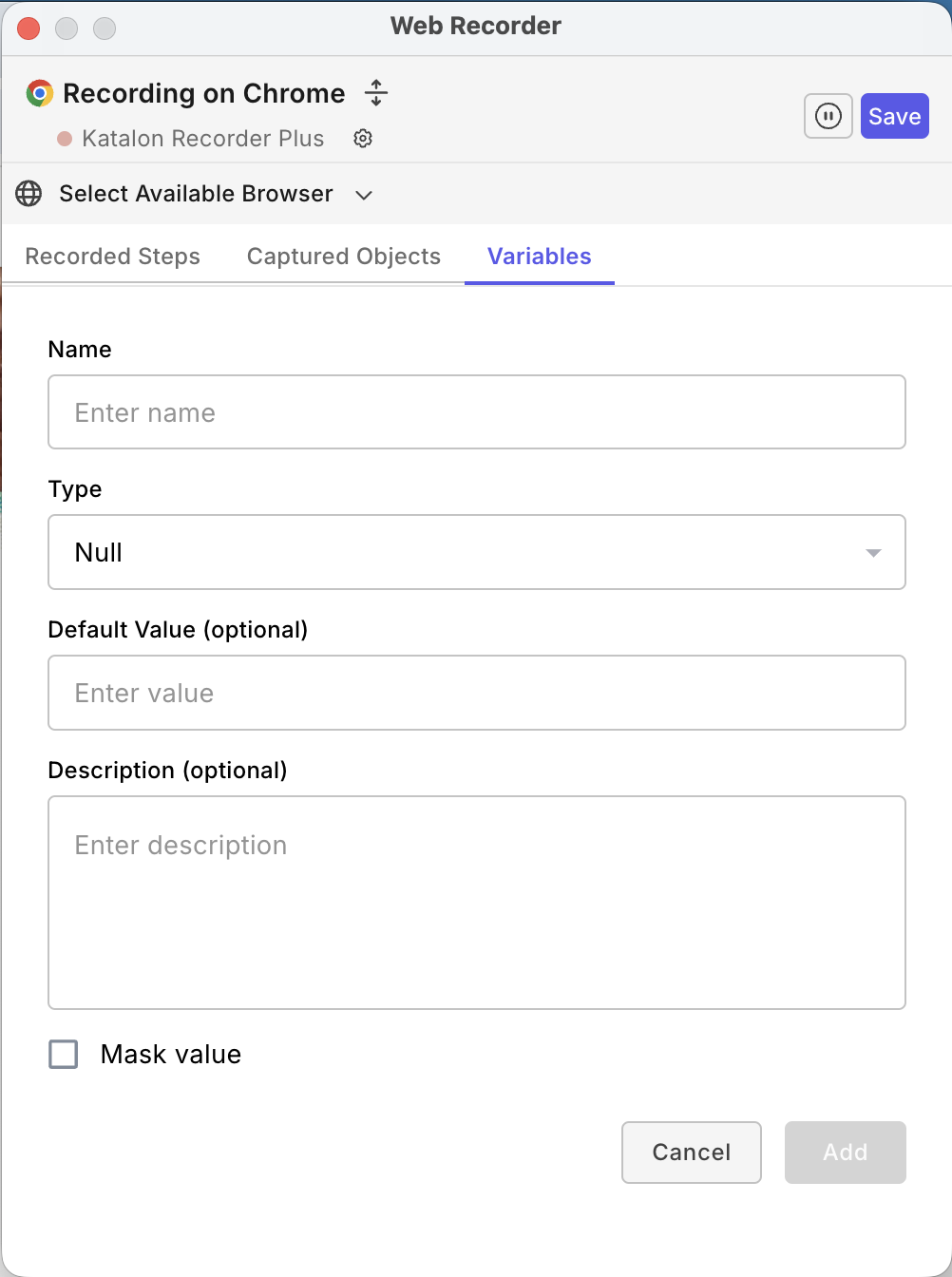Click the resize arrows next to recording title
This screenshot has width=952, height=1277.
376,93
